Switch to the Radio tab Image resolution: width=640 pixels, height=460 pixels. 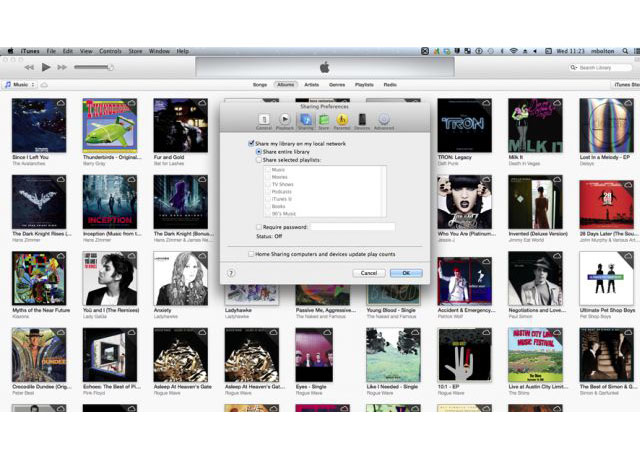[390, 85]
